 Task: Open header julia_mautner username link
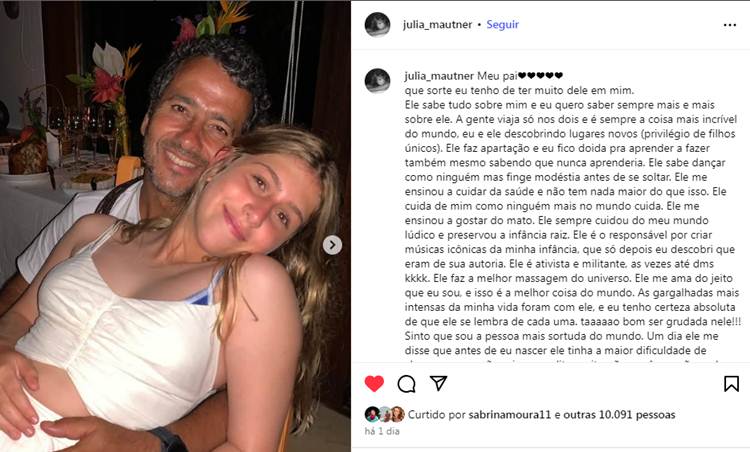(x=437, y=24)
